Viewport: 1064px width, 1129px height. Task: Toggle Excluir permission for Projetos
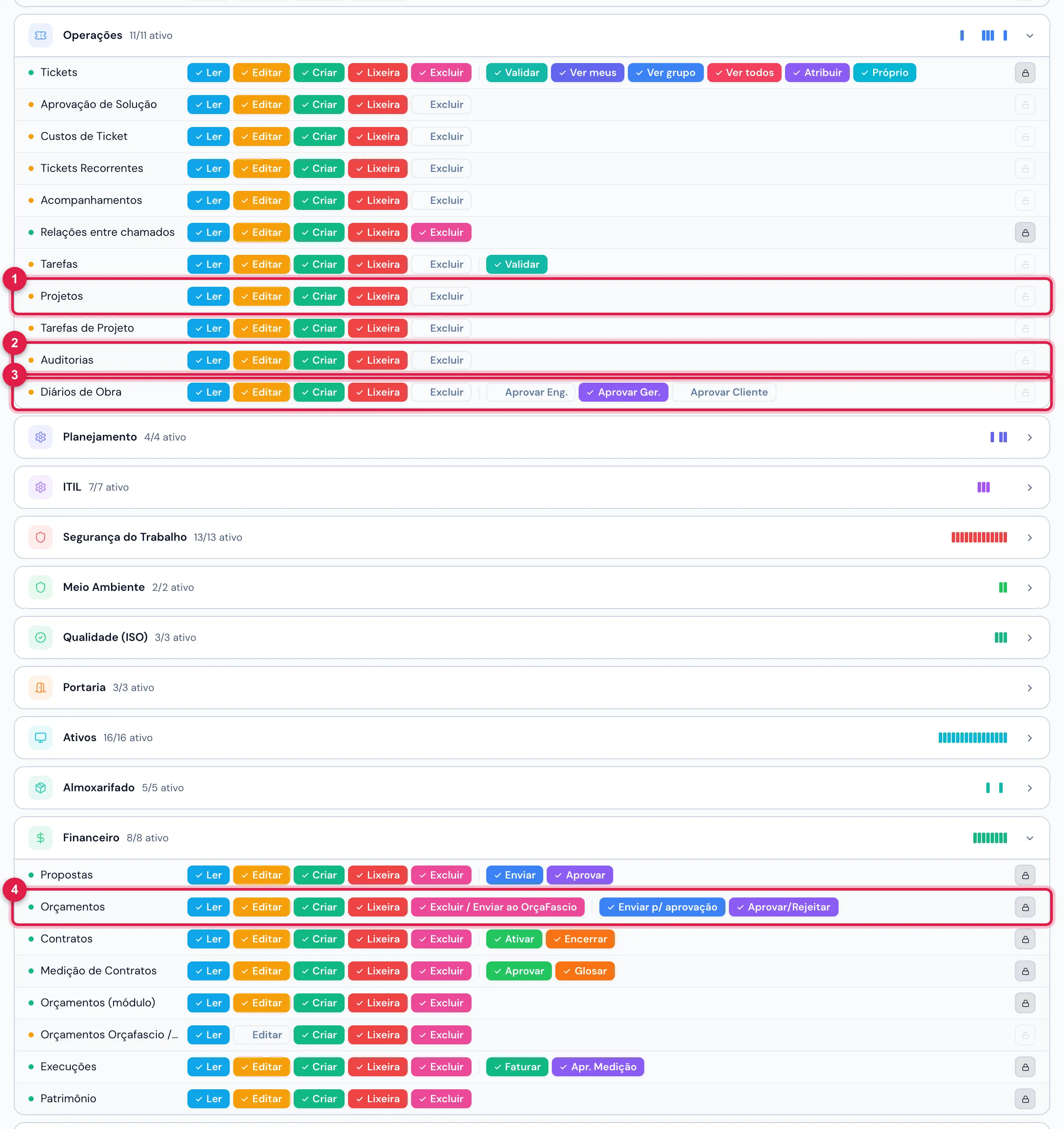click(441, 296)
